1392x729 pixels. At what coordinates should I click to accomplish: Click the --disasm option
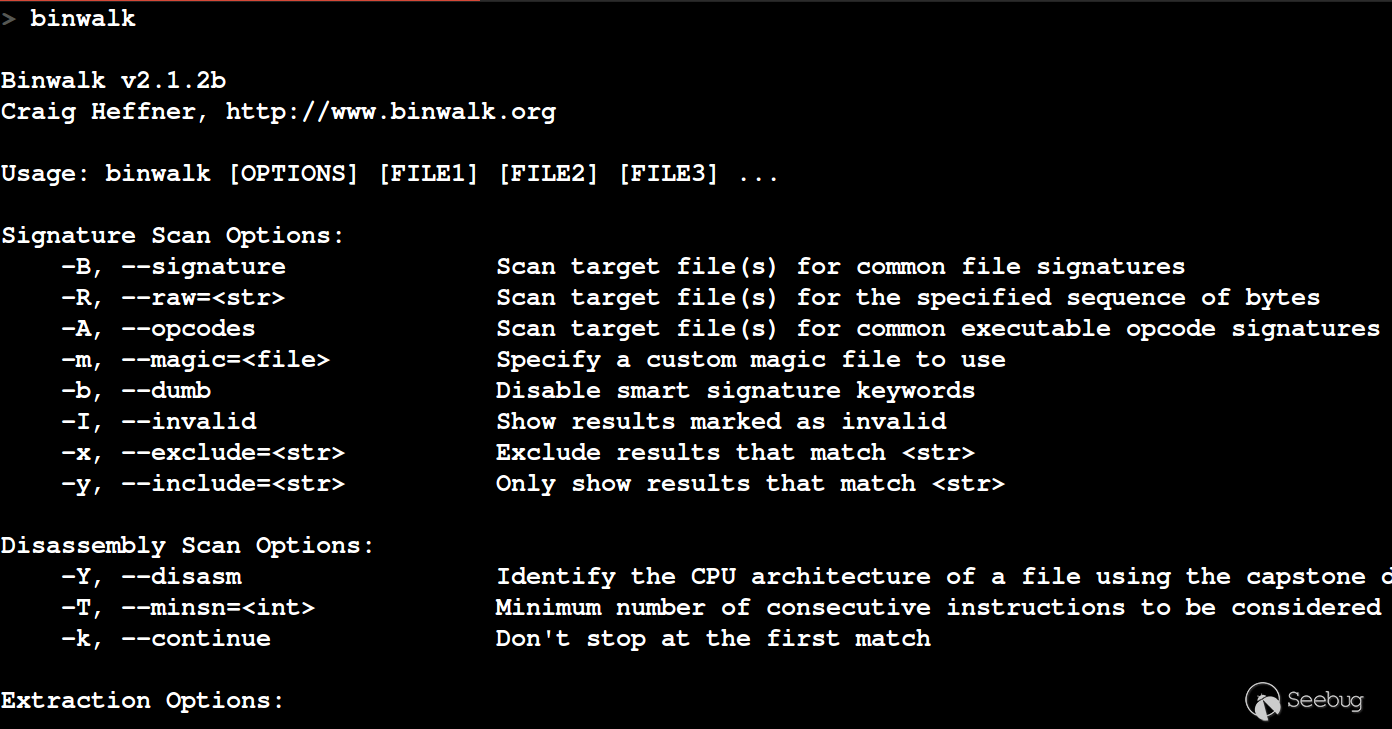181,577
